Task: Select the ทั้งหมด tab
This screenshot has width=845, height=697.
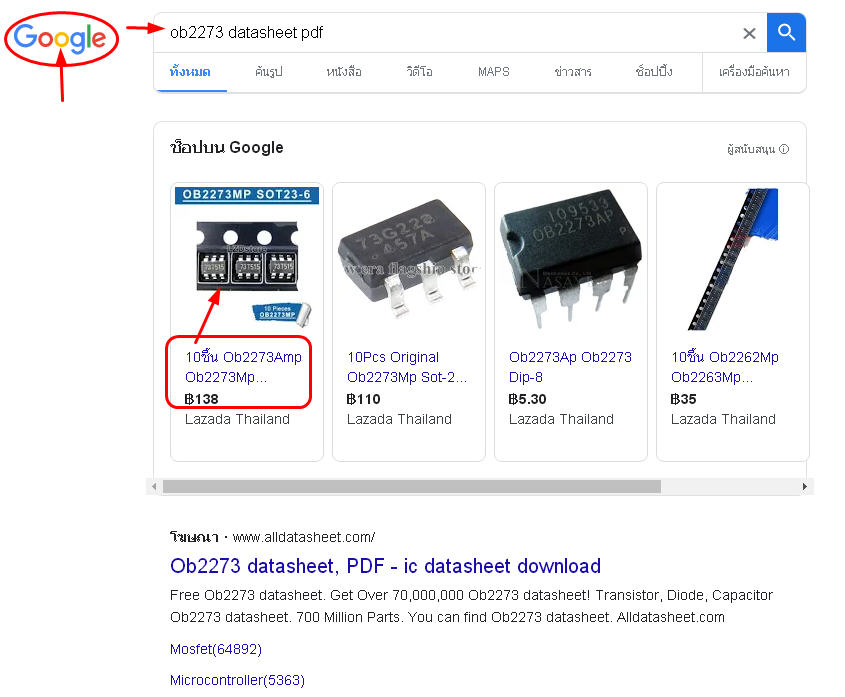Action: pyautogui.click(x=190, y=72)
